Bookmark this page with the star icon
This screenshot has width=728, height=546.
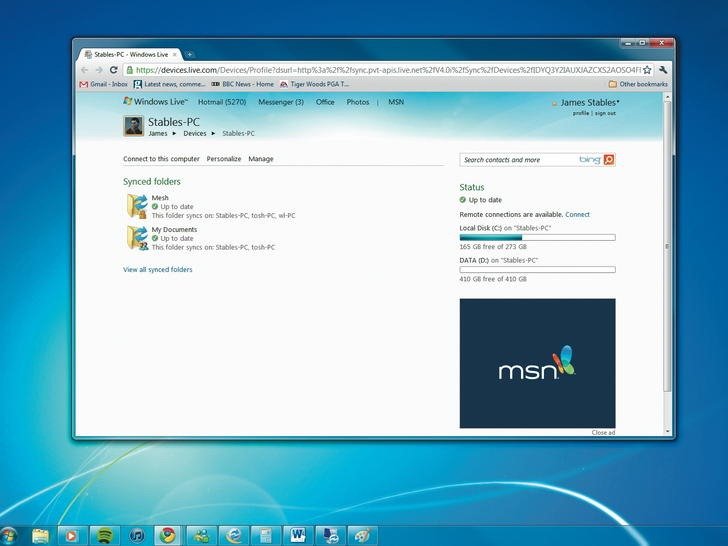point(647,70)
